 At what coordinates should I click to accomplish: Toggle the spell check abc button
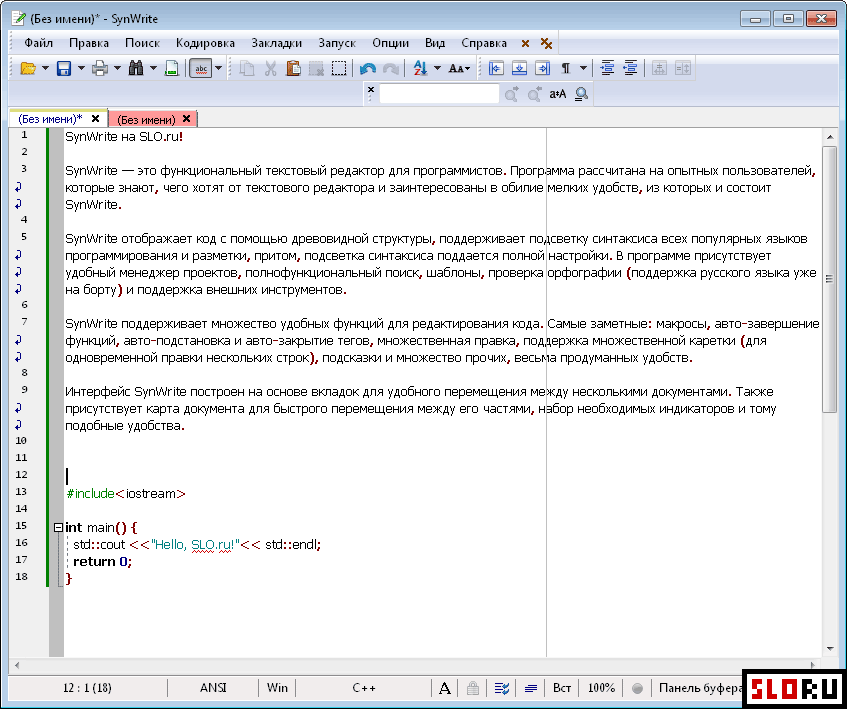coord(201,69)
